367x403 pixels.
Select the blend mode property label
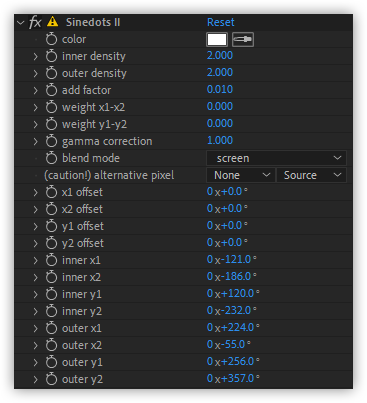(91, 158)
